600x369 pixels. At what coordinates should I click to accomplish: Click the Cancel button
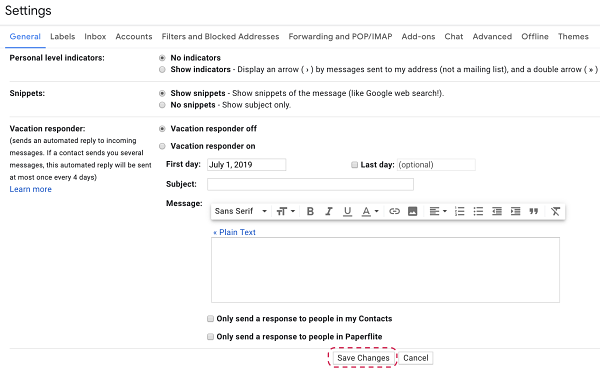pos(416,358)
